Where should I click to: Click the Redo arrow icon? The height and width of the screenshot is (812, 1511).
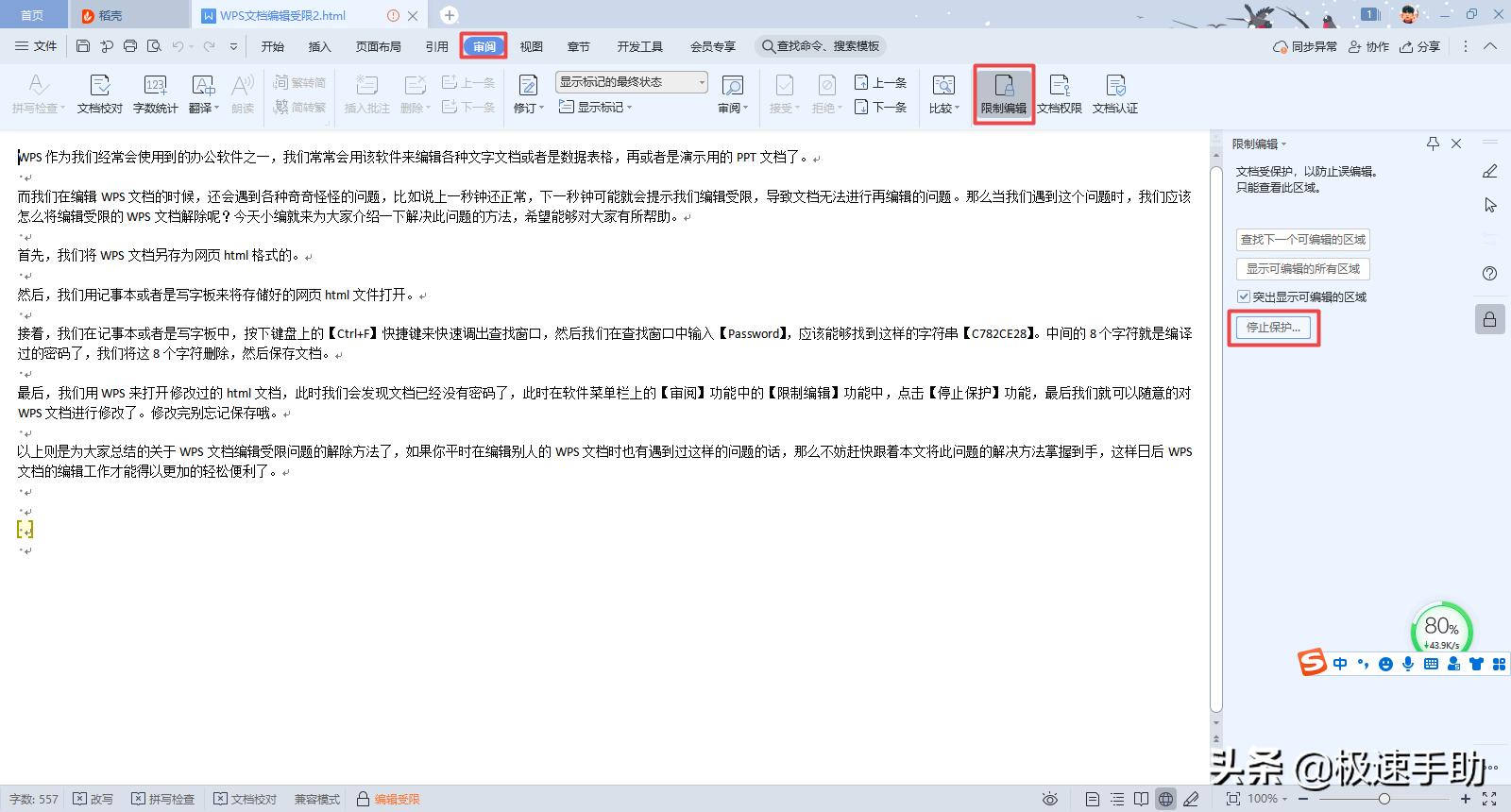(209, 46)
